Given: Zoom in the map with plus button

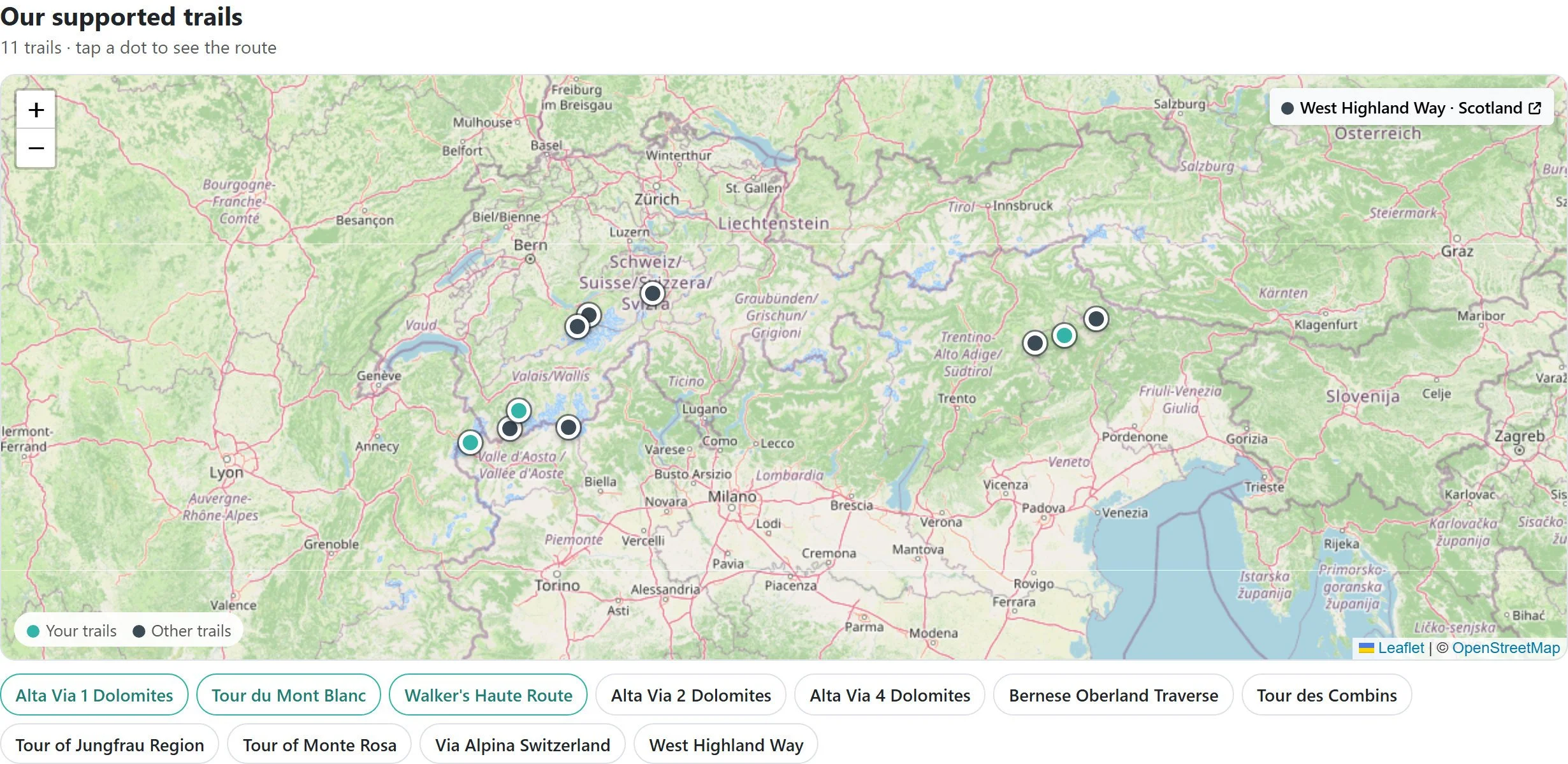Looking at the screenshot, I should 36,110.
